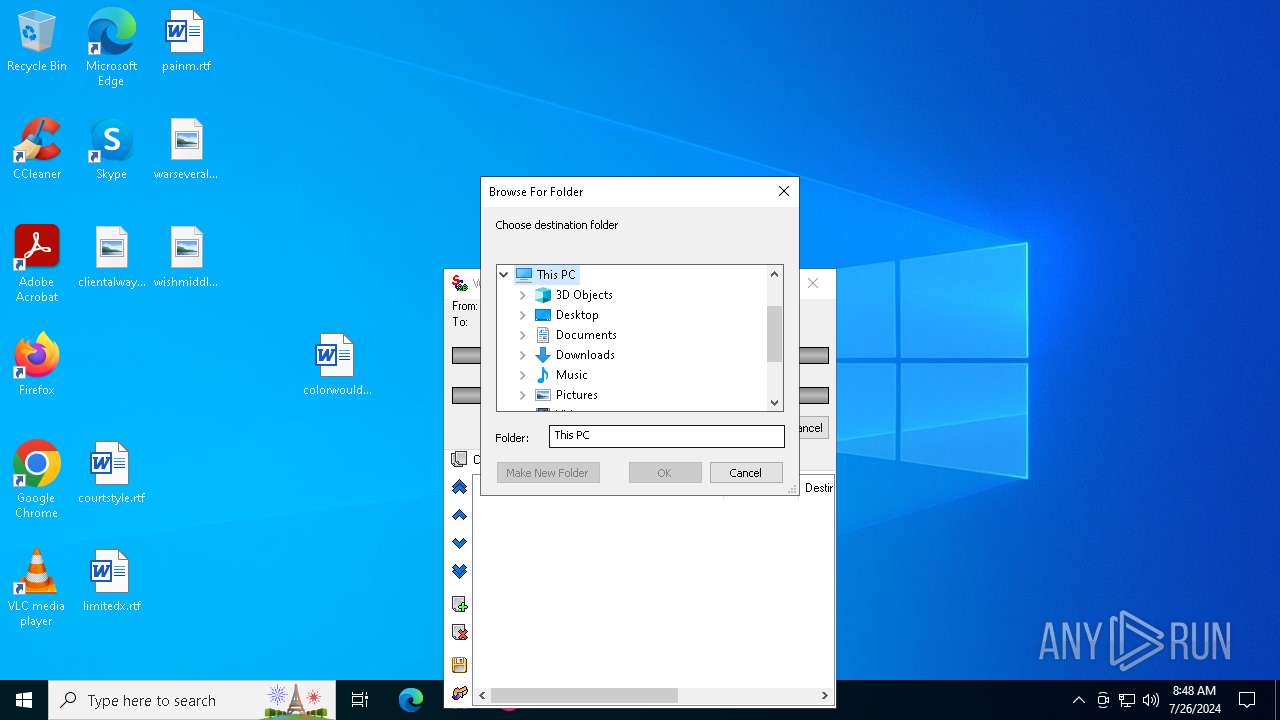This screenshot has width=1280, height=720.
Task: Select the wishmiddl image file on desktop
Action: [x=186, y=258]
